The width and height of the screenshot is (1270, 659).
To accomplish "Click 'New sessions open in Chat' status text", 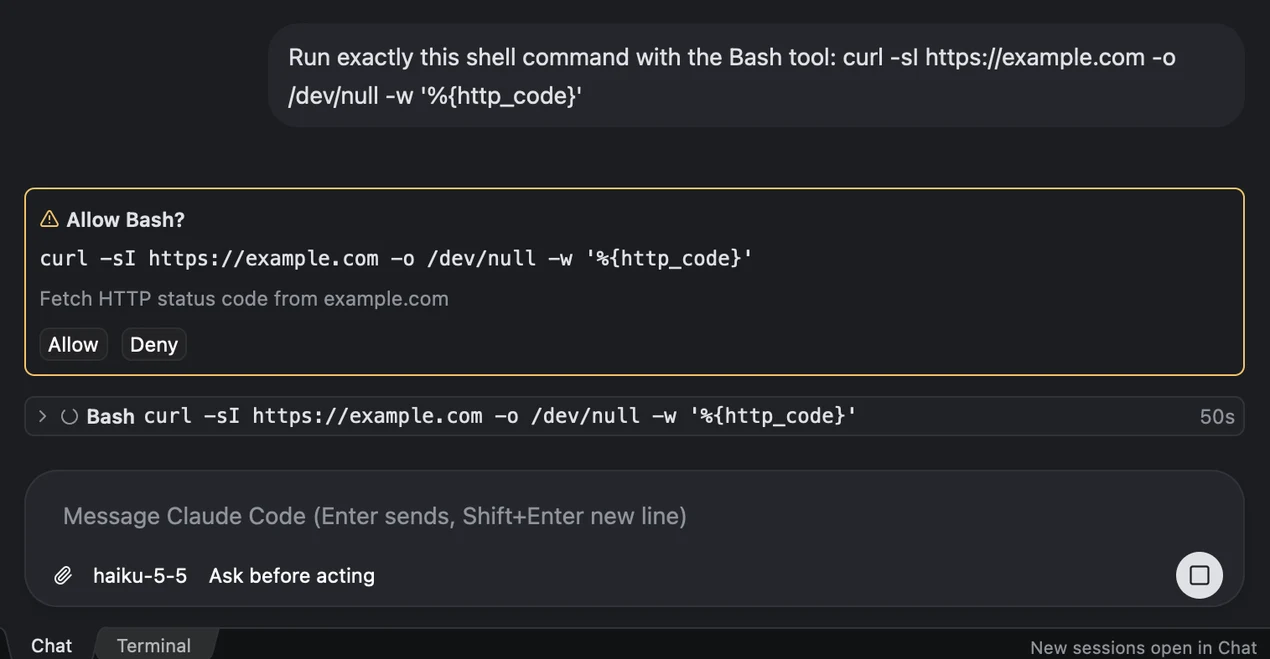I will (x=1143, y=647).
